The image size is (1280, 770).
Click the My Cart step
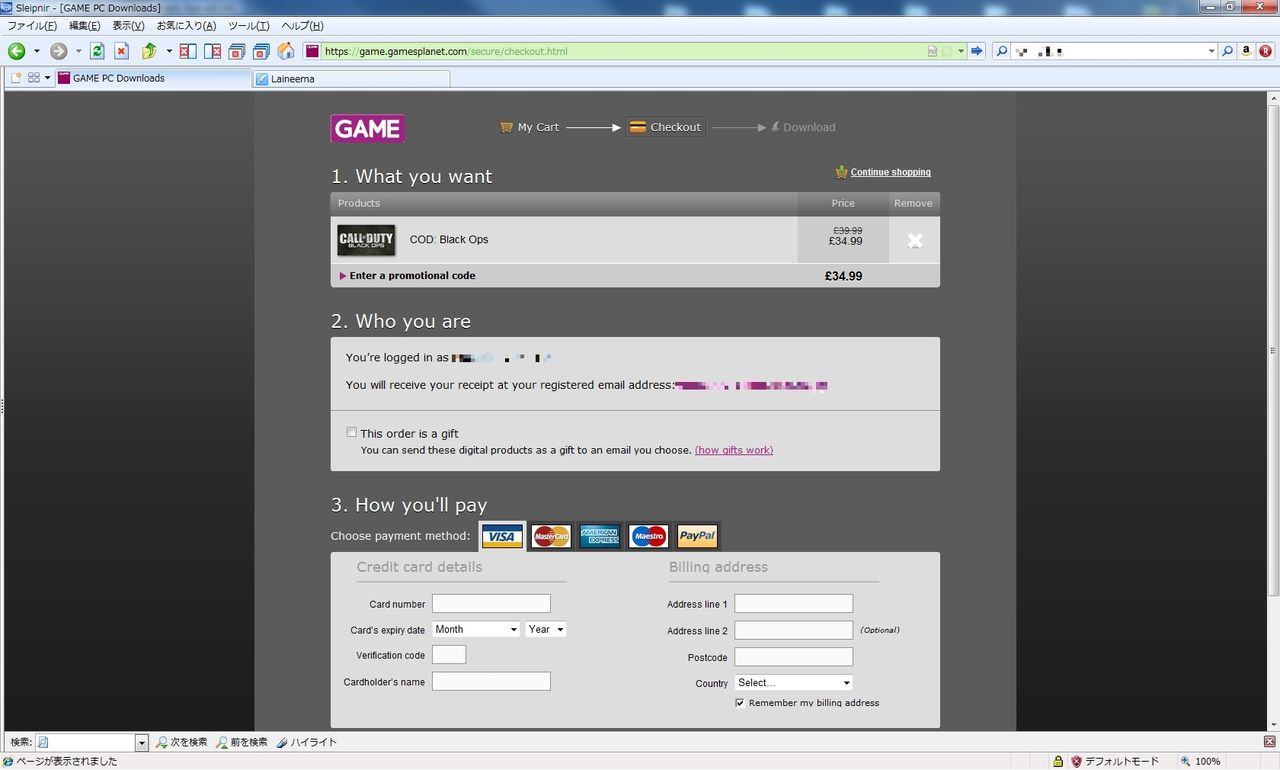coord(529,127)
